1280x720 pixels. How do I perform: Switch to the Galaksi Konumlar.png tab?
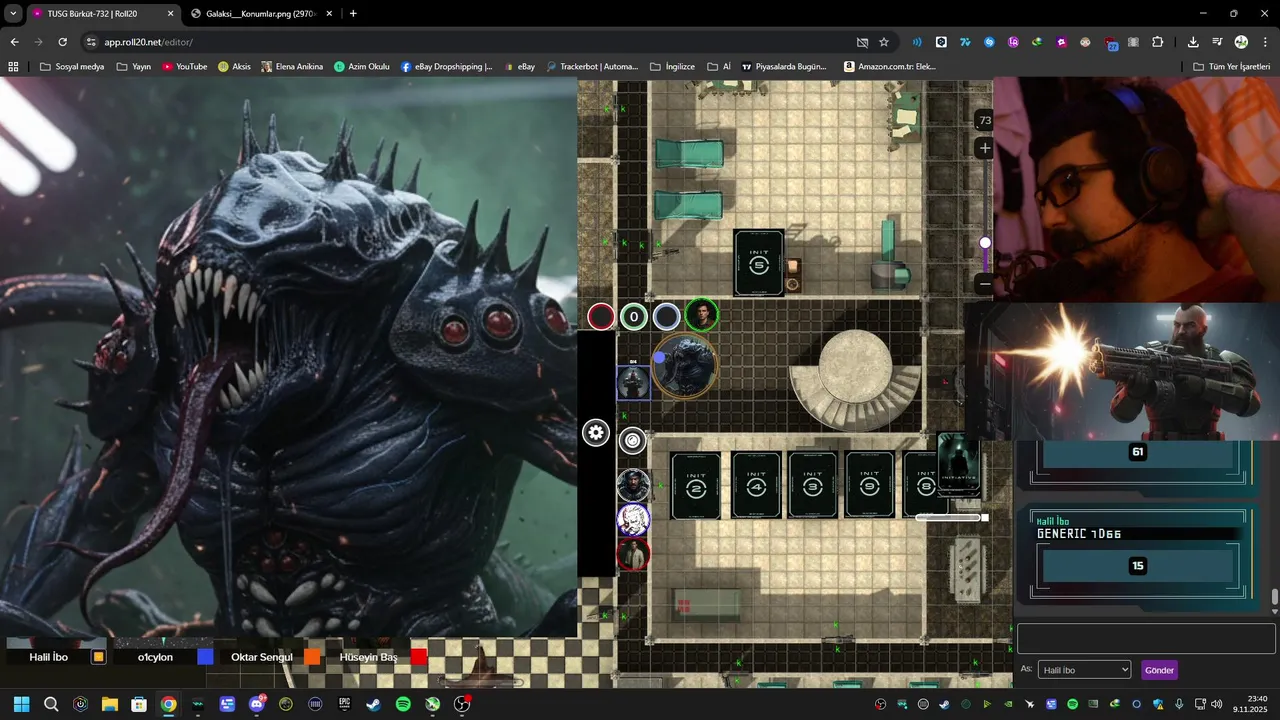[260, 14]
